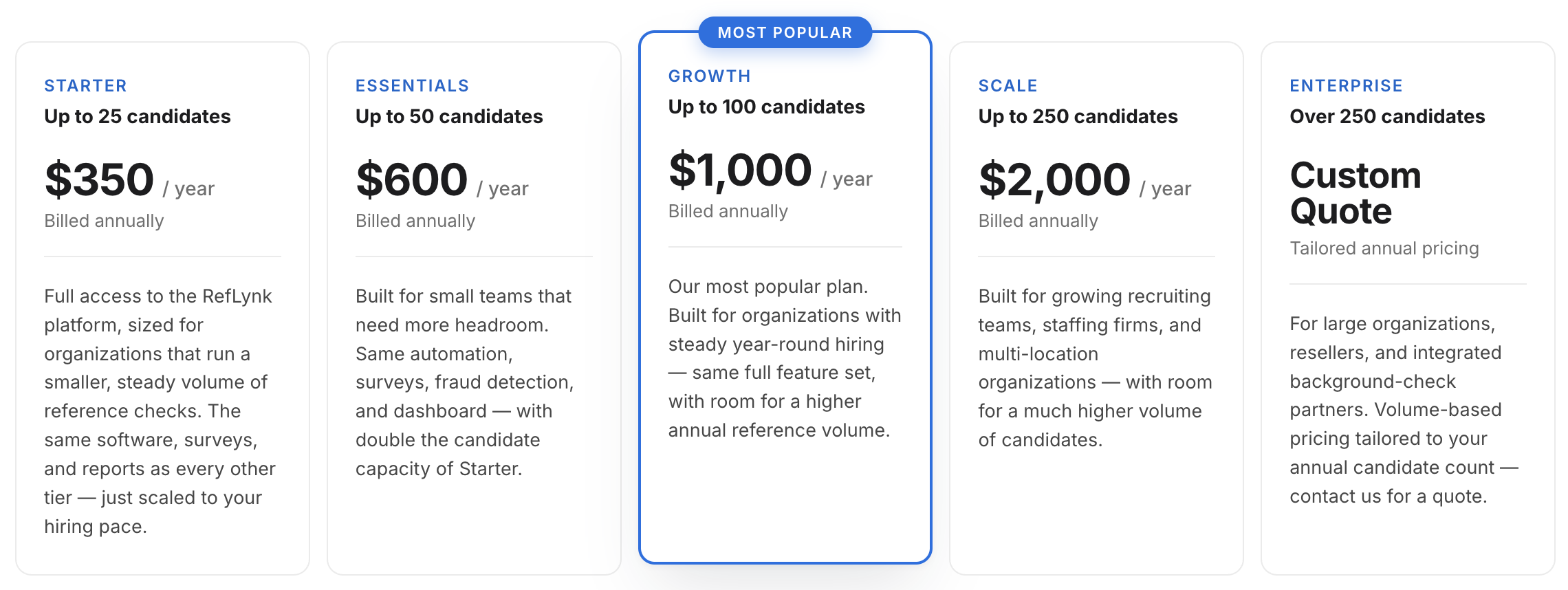This screenshot has height=590, width=1568.
Task: Click the $2,000 per year price
Action: pos(1085,180)
